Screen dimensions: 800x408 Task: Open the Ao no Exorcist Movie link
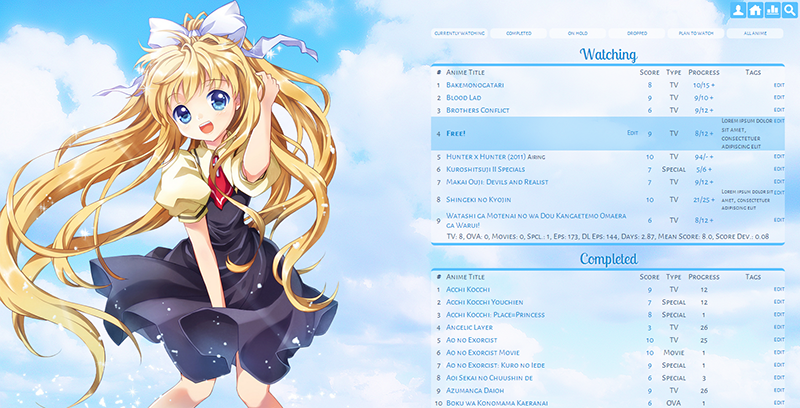point(483,353)
